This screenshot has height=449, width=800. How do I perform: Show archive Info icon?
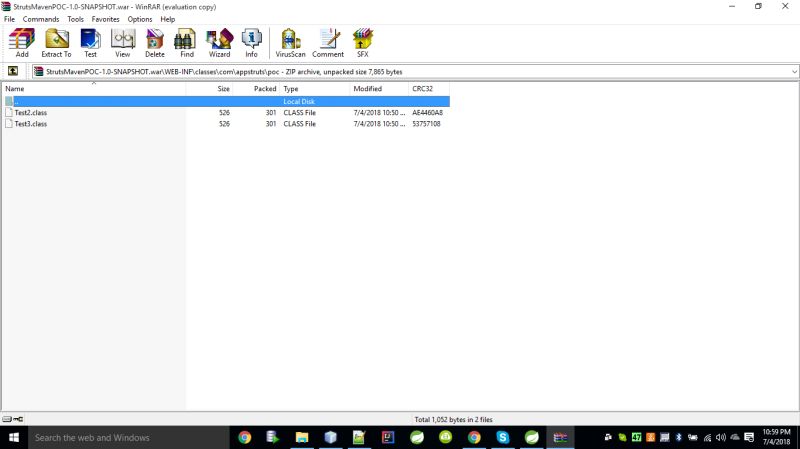click(x=252, y=43)
